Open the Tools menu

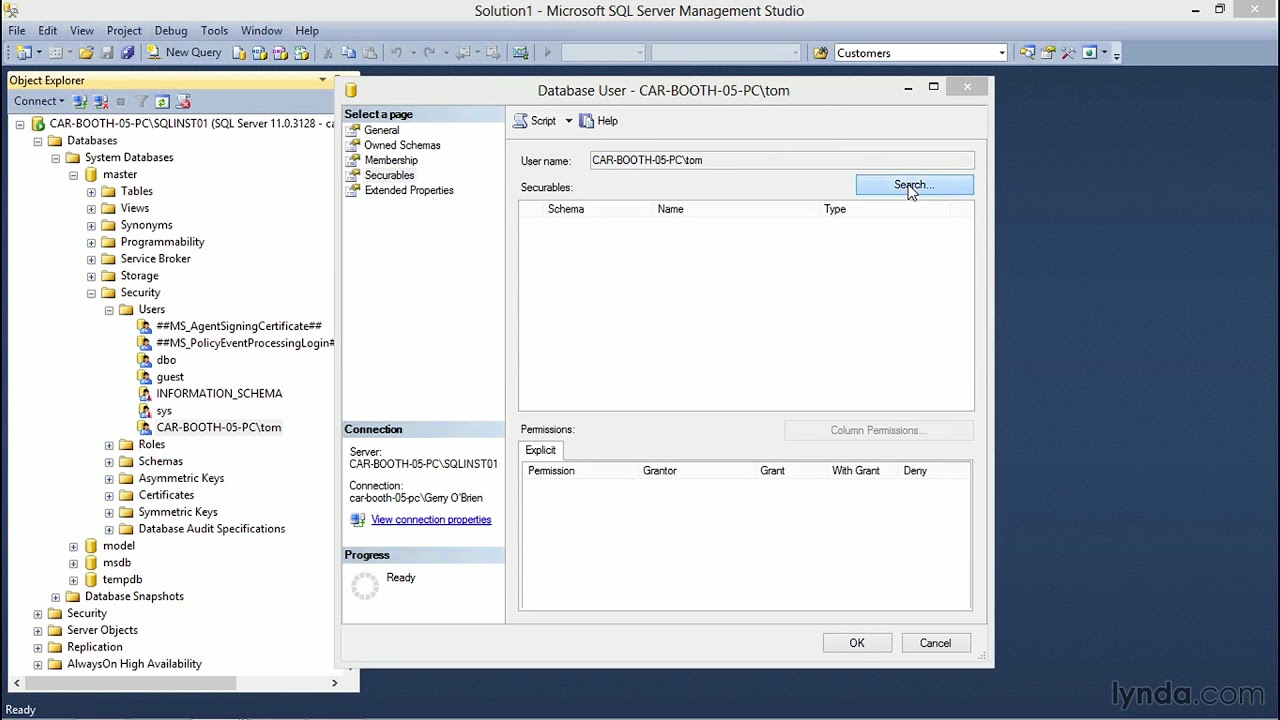coord(214,31)
